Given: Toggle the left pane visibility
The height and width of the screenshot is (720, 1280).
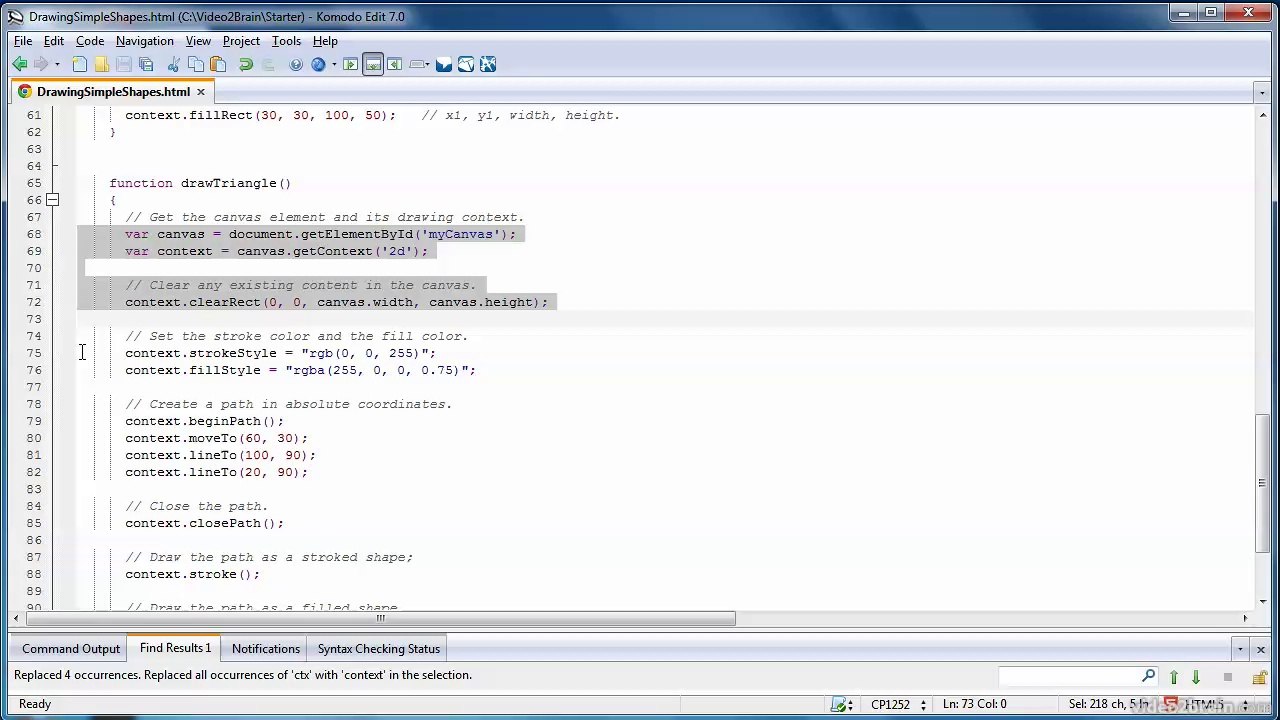Looking at the screenshot, I should pyautogui.click(x=350, y=64).
